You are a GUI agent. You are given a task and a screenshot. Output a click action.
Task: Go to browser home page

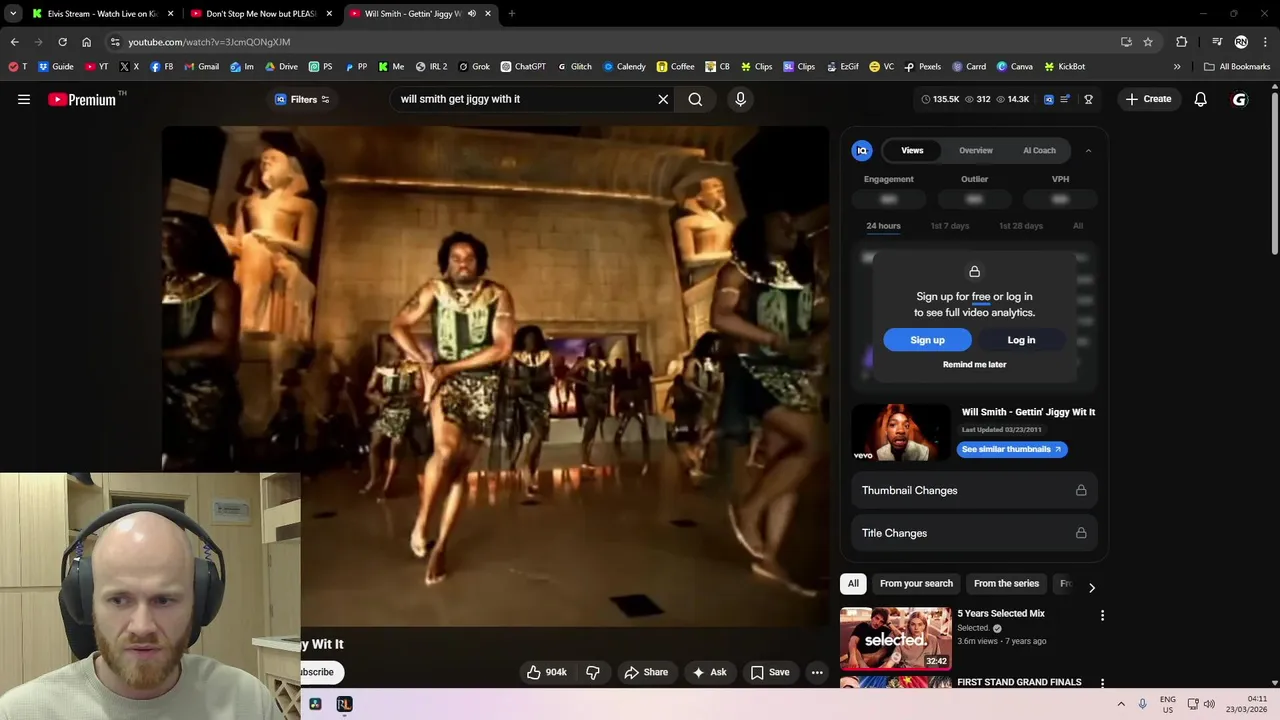tap(86, 42)
